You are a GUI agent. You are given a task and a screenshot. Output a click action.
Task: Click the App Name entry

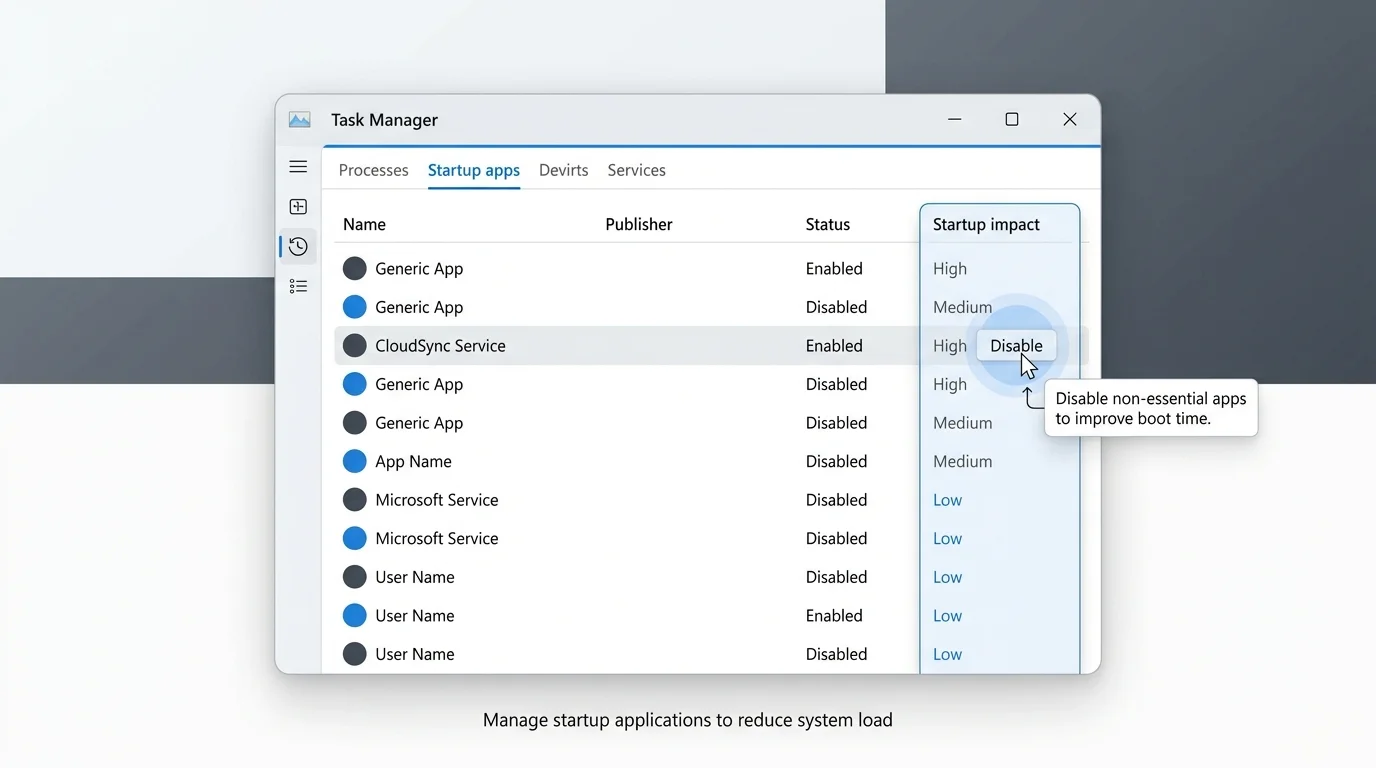413,462
